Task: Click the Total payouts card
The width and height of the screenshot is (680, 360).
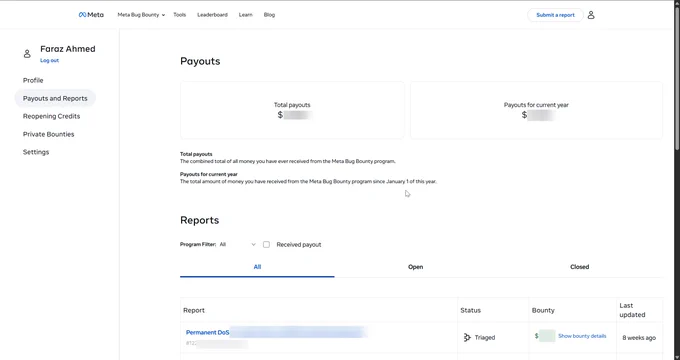Action: click(x=292, y=110)
